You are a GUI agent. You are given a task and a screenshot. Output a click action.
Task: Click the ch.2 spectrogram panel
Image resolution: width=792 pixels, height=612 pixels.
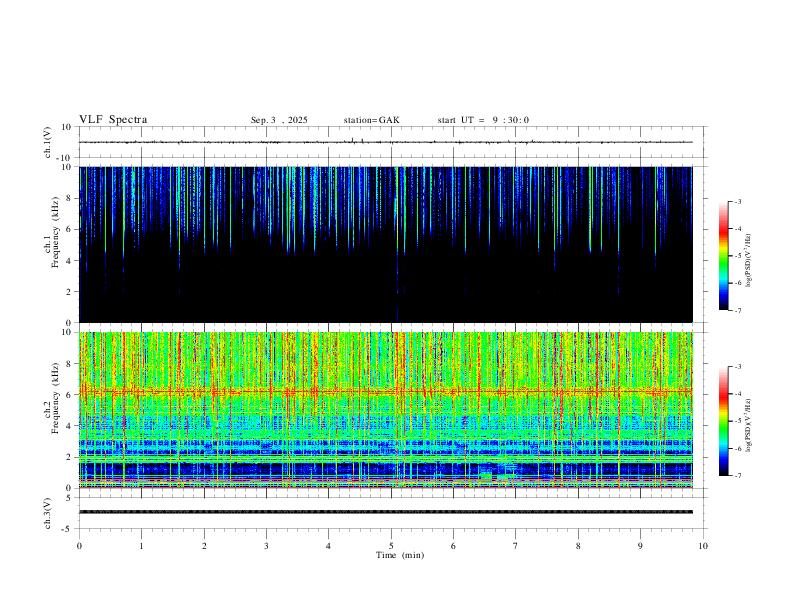[x=386, y=410]
